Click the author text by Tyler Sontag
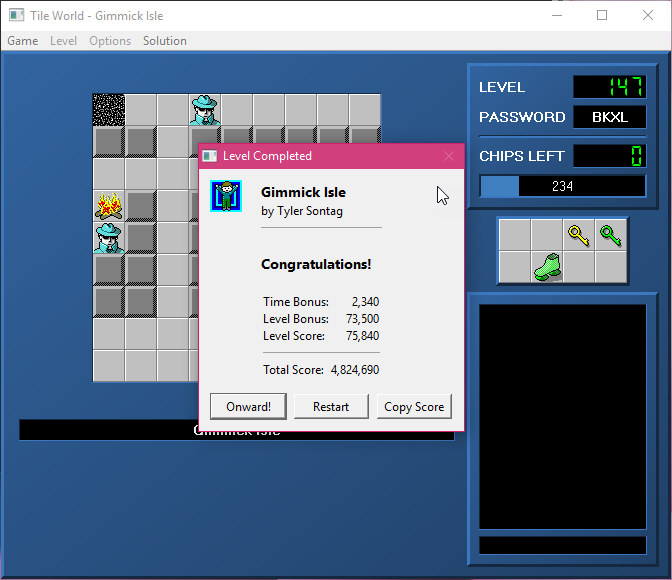 (x=302, y=211)
